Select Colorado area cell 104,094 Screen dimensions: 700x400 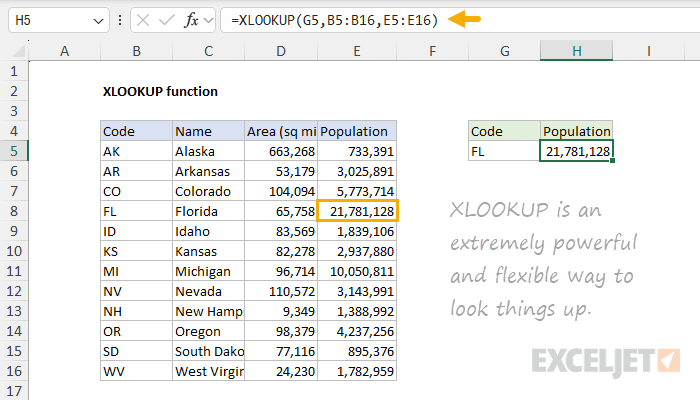(281, 191)
